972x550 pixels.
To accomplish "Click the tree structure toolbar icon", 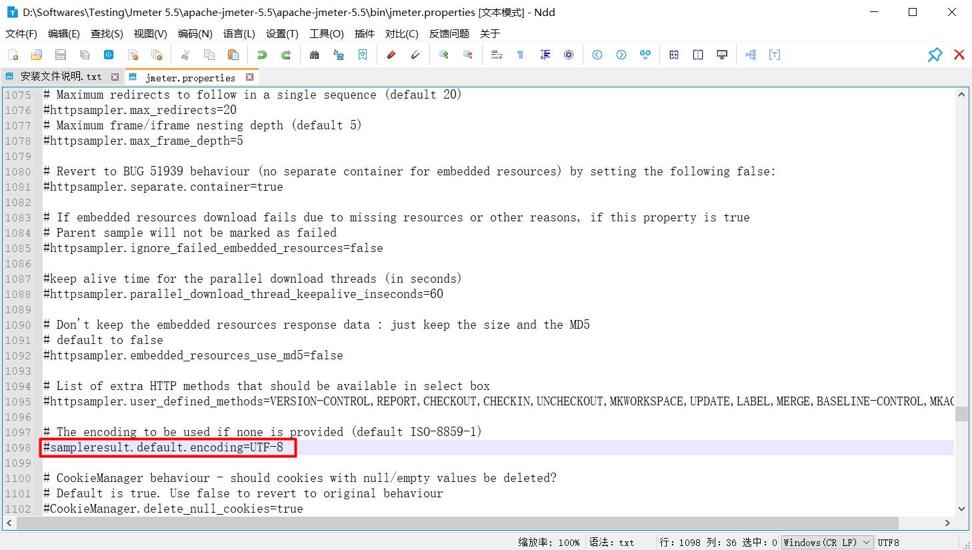I will [751, 55].
